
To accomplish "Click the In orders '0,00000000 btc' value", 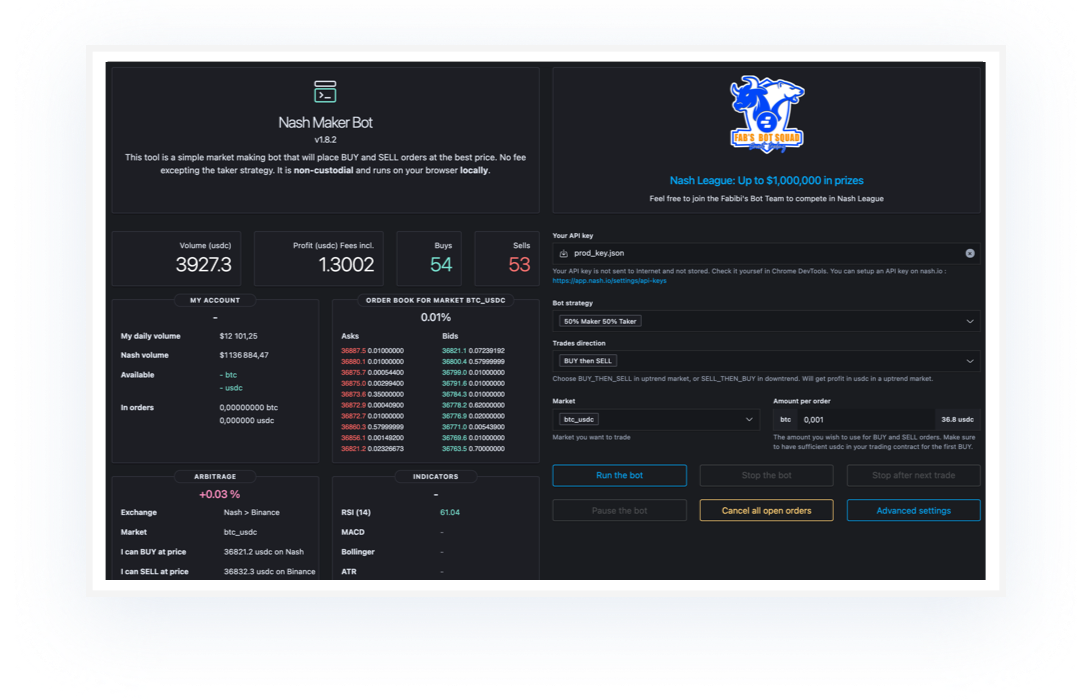I will (248, 407).
